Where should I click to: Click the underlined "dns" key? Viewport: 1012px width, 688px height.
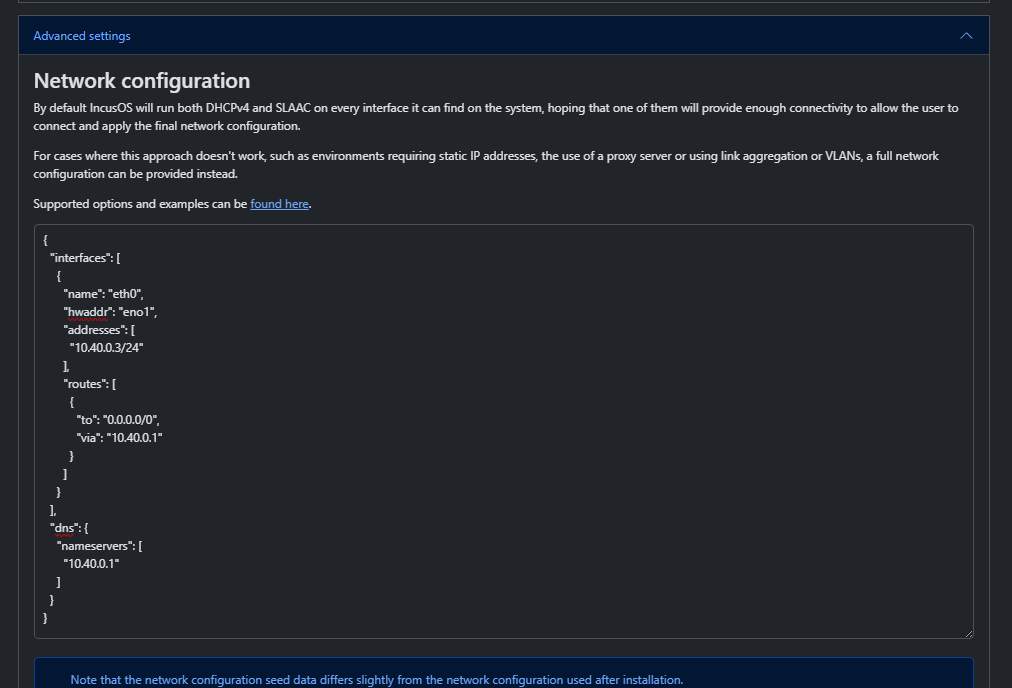point(65,528)
